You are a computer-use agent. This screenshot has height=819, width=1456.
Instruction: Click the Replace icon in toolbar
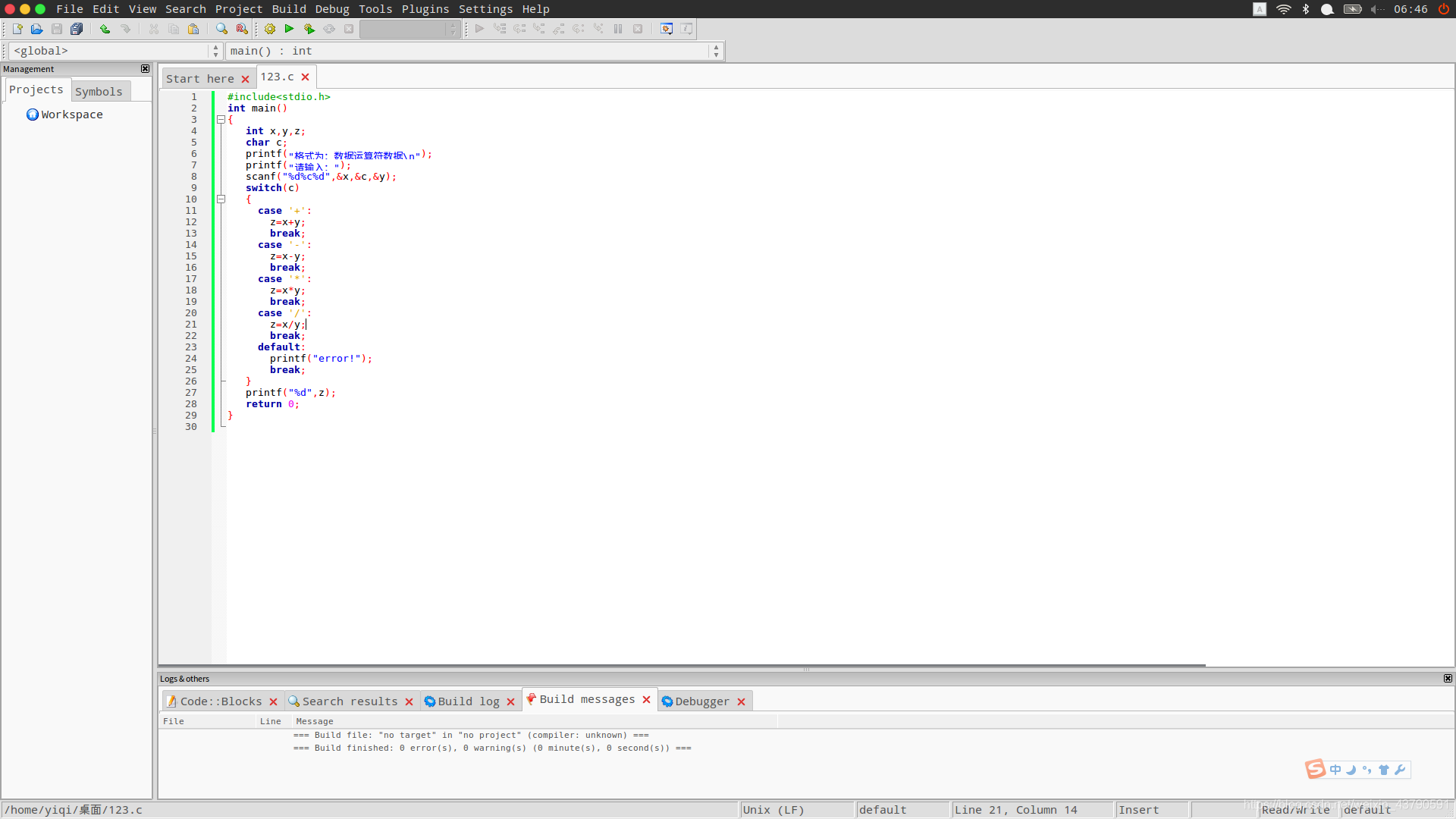[x=242, y=29]
